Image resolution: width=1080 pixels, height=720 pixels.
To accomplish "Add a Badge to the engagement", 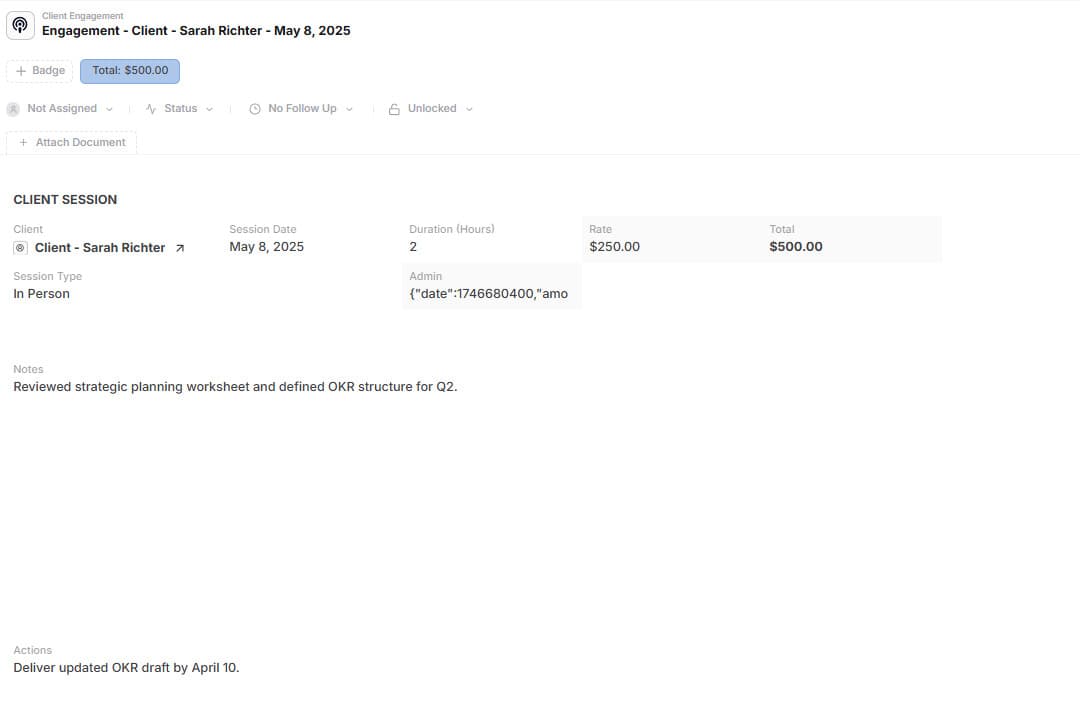I will (x=39, y=71).
